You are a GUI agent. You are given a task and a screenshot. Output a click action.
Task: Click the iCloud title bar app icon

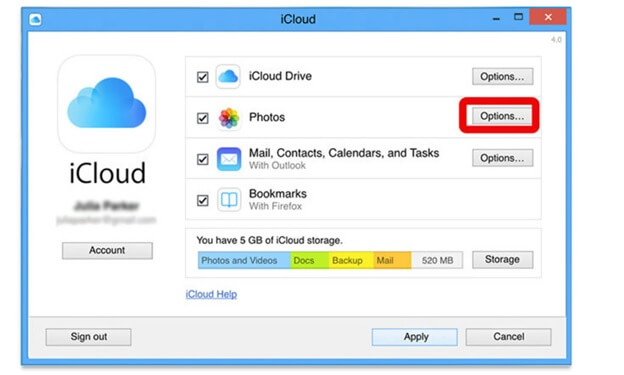(x=35, y=19)
